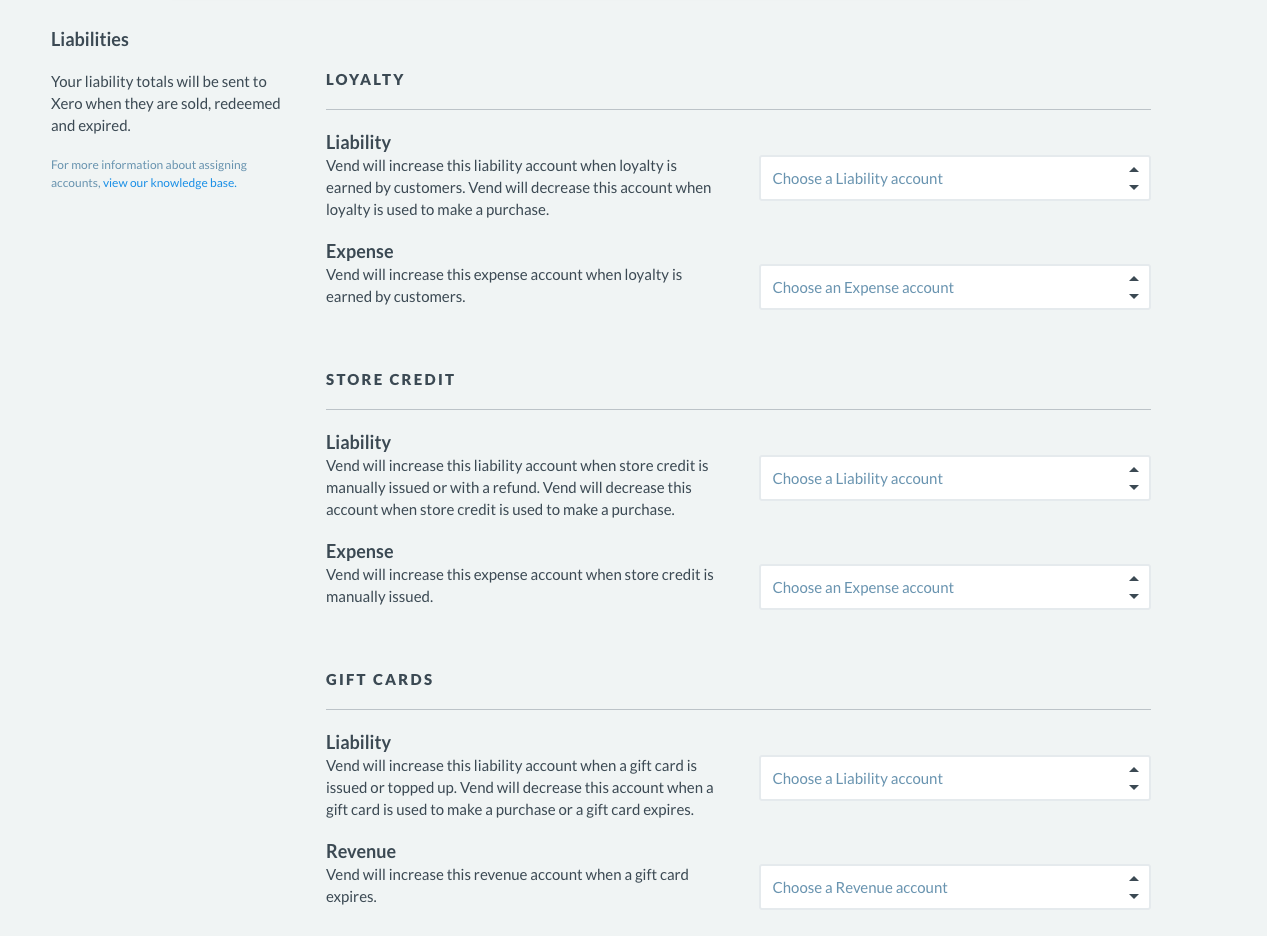Click the Liabilities section title
1267x936 pixels.
[x=90, y=40]
